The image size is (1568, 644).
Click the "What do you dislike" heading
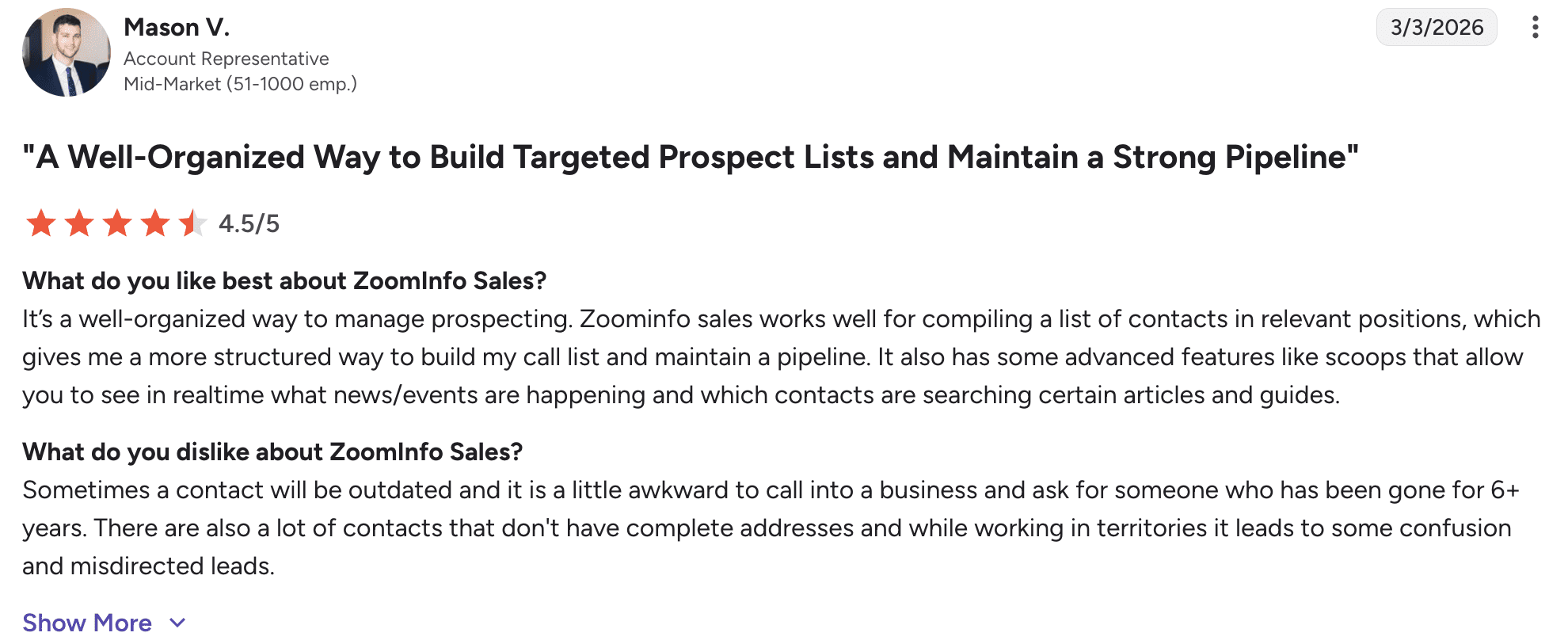(272, 452)
